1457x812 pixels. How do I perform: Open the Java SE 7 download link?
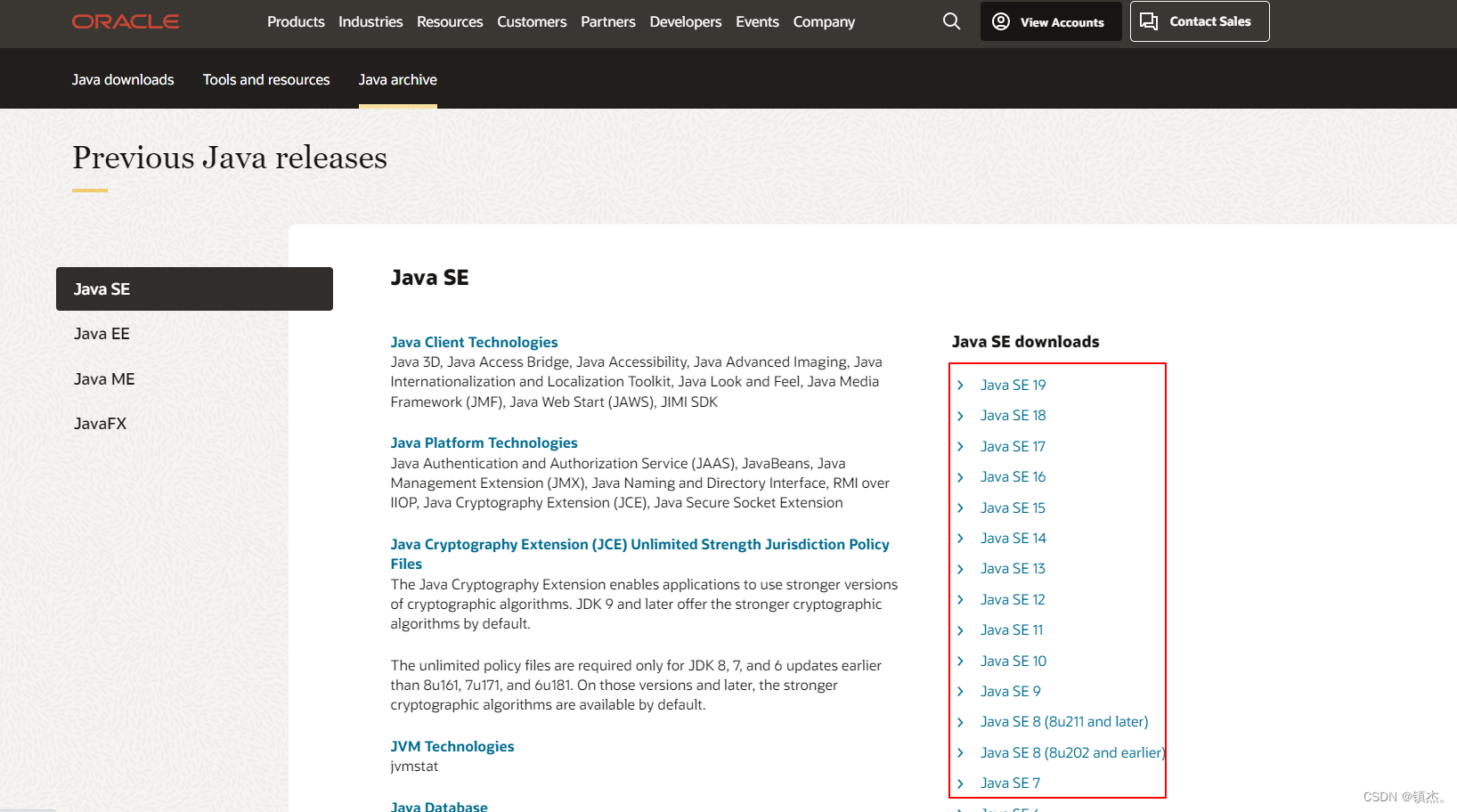(1011, 784)
